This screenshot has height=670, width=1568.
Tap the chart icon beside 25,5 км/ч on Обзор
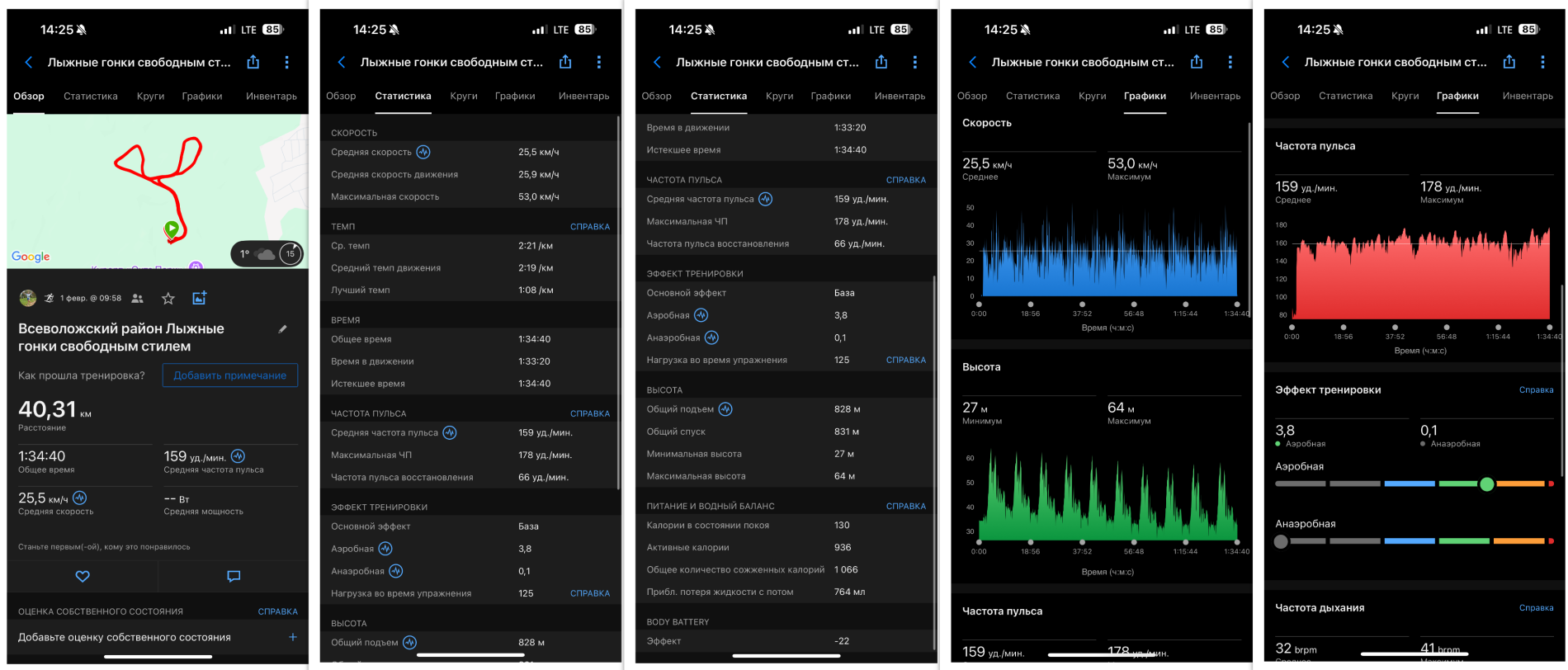coord(80,498)
